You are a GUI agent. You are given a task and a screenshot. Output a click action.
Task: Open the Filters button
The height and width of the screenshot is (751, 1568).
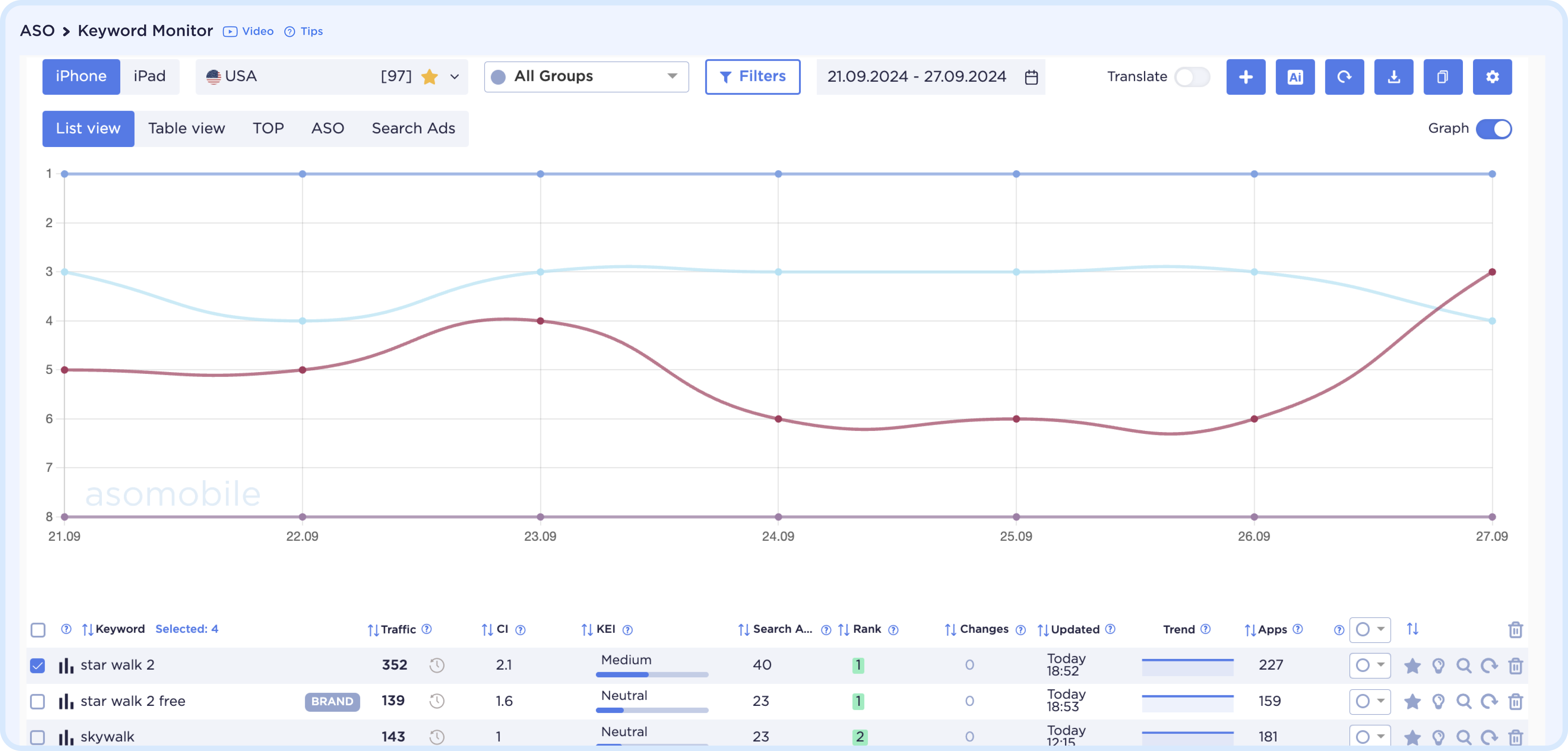pos(752,77)
